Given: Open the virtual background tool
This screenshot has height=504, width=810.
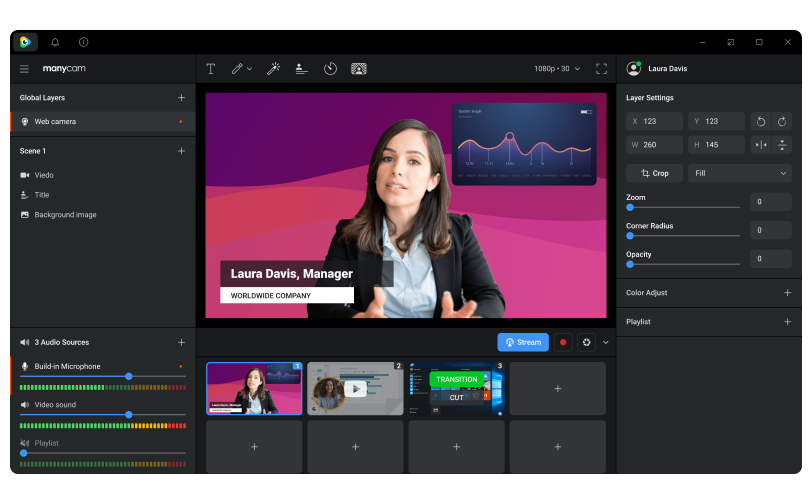Looking at the screenshot, I should (359, 69).
